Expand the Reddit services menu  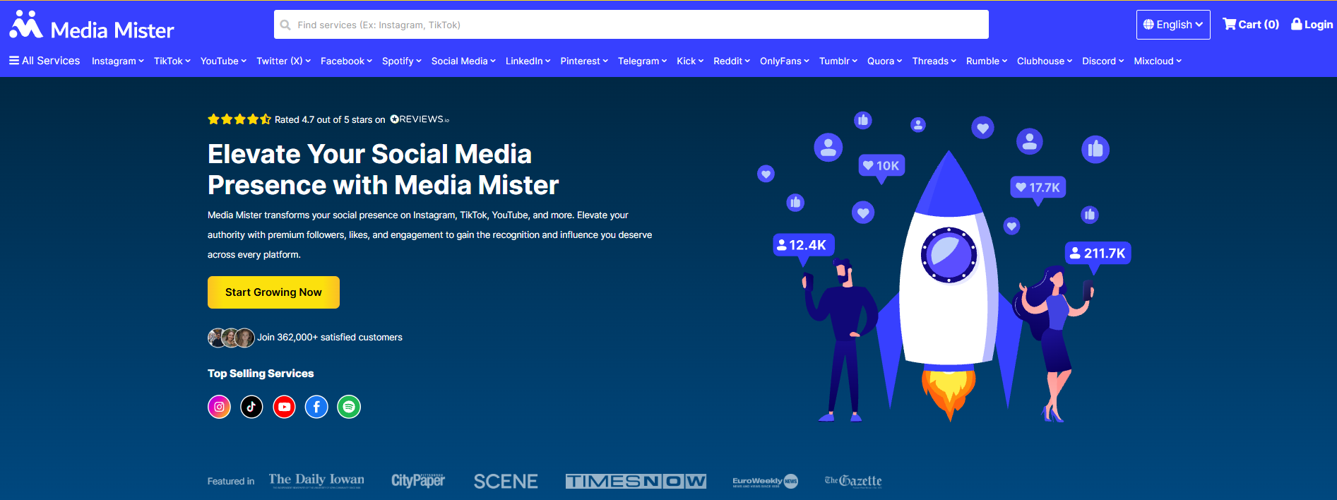pos(732,61)
